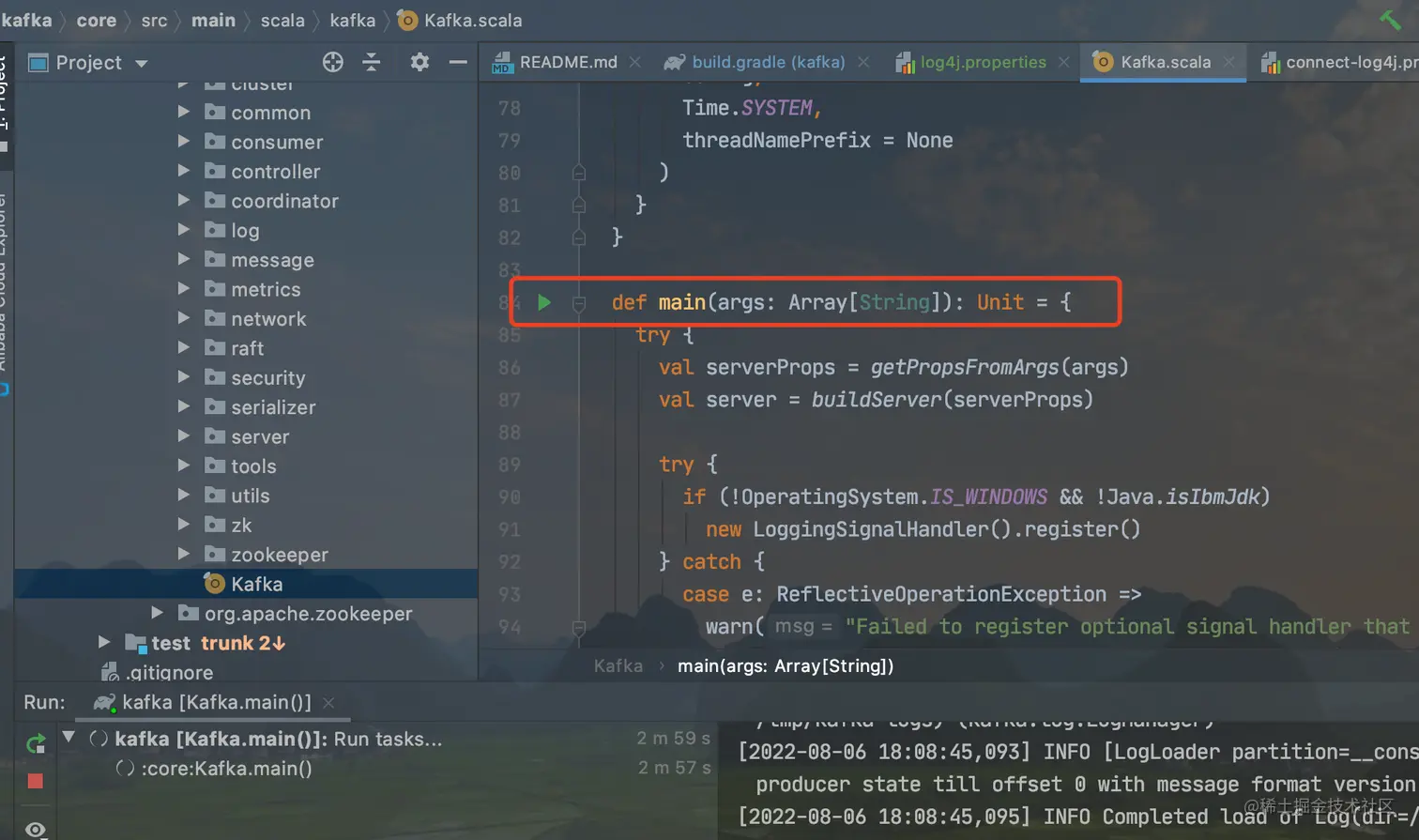Collapse the kafka [Kafka.main()] run task node
The height and width of the screenshot is (840, 1419).
point(69,738)
